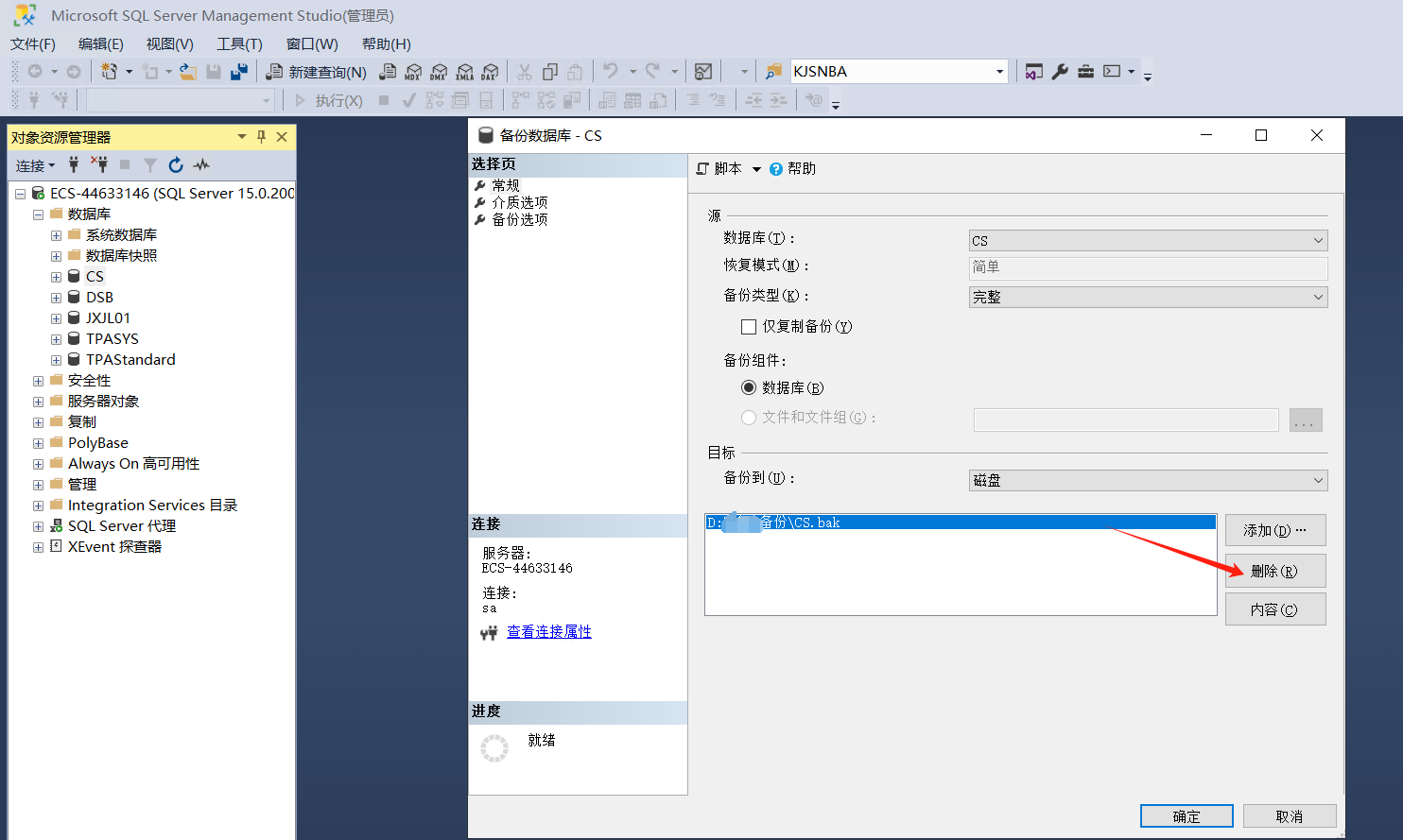Click the Contents (内容) button
This screenshot has width=1403, height=840.
click(x=1275, y=609)
